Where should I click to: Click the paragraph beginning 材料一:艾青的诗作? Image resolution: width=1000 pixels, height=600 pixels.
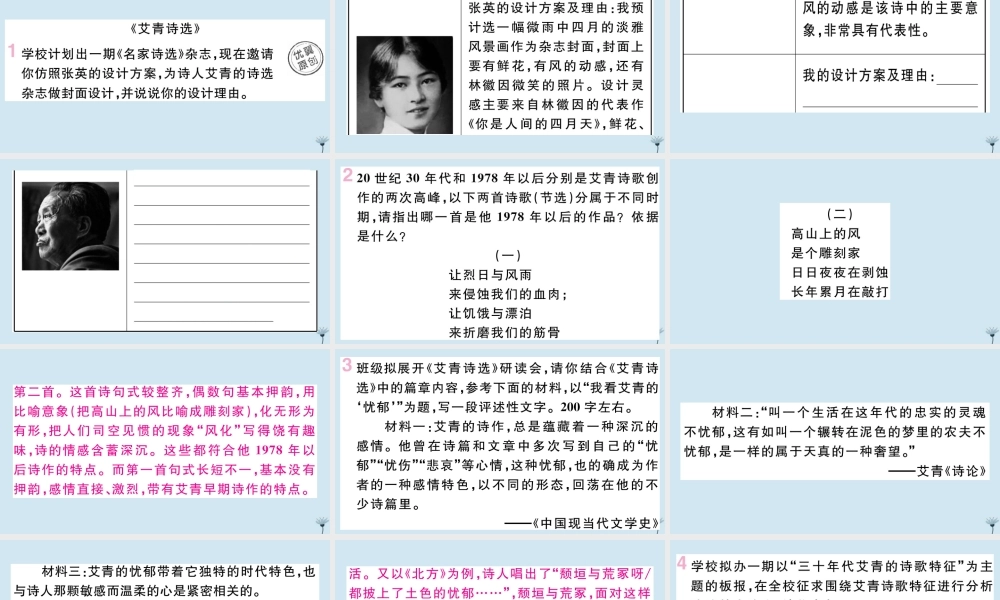(x=508, y=465)
